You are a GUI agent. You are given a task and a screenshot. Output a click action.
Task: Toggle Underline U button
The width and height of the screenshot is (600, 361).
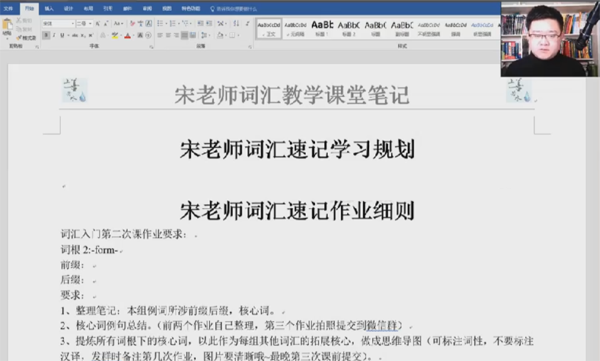pyautogui.click(x=62, y=35)
